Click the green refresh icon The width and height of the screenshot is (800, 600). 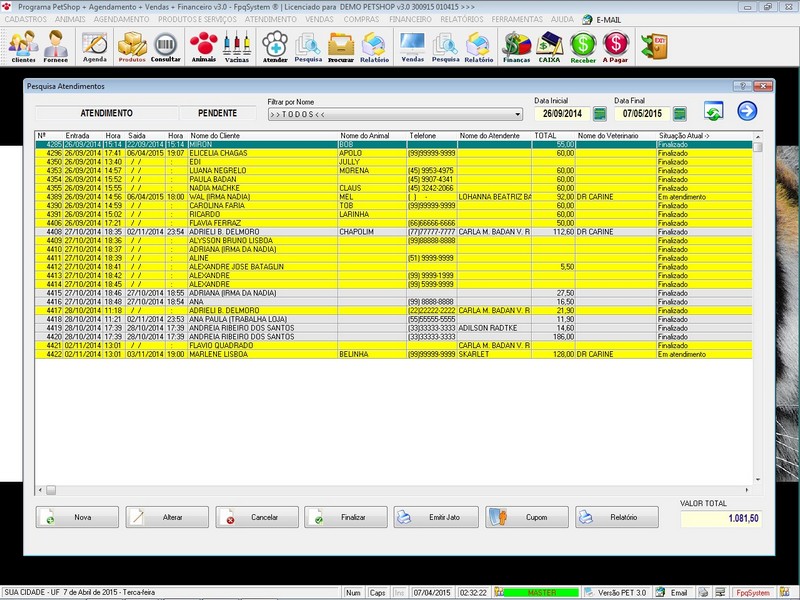(x=713, y=111)
